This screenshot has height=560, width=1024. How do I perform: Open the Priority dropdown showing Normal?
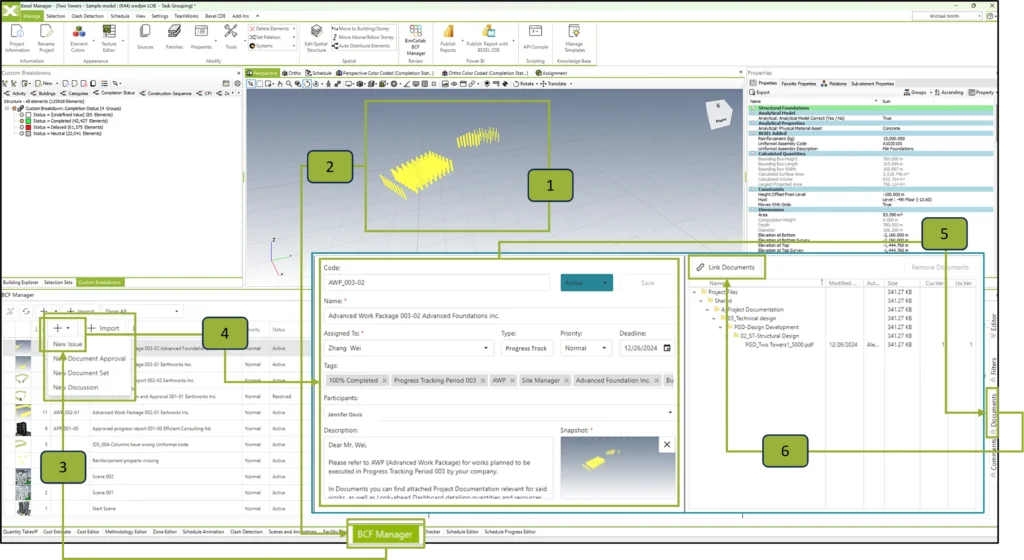tap(584, 348)
